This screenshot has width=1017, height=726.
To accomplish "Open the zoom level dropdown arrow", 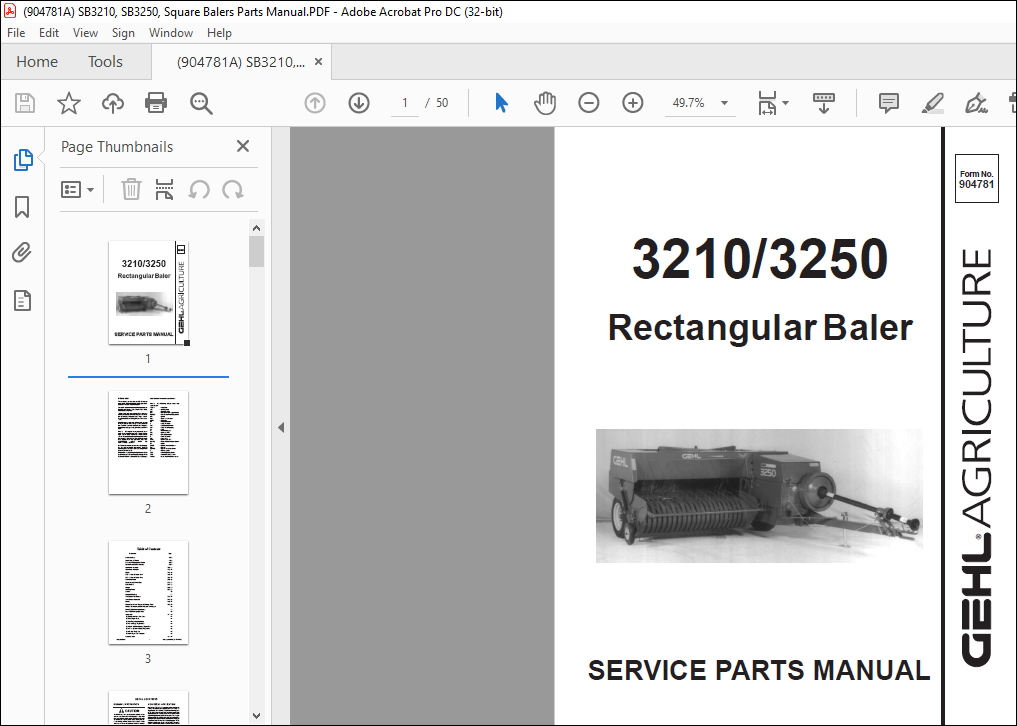I will pos(724,103).
